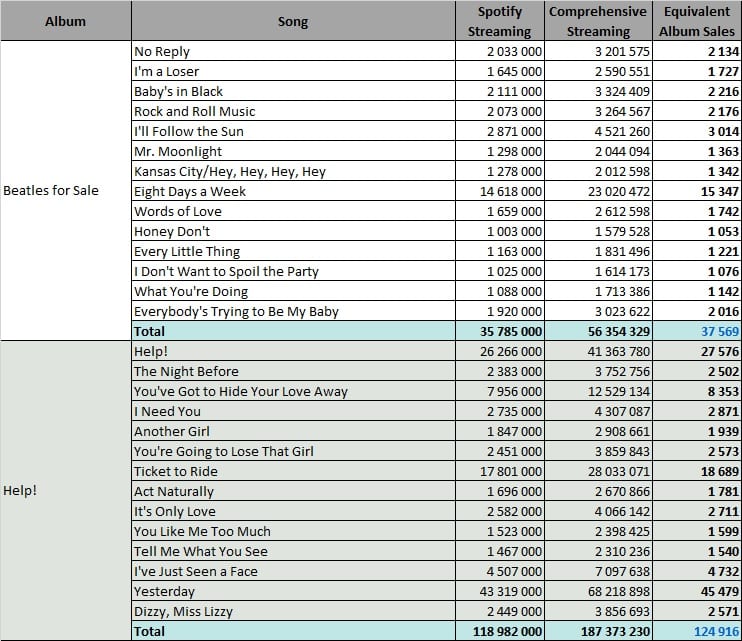Click the No Reply song cell
742x641 pixels.
coord(293,51)
